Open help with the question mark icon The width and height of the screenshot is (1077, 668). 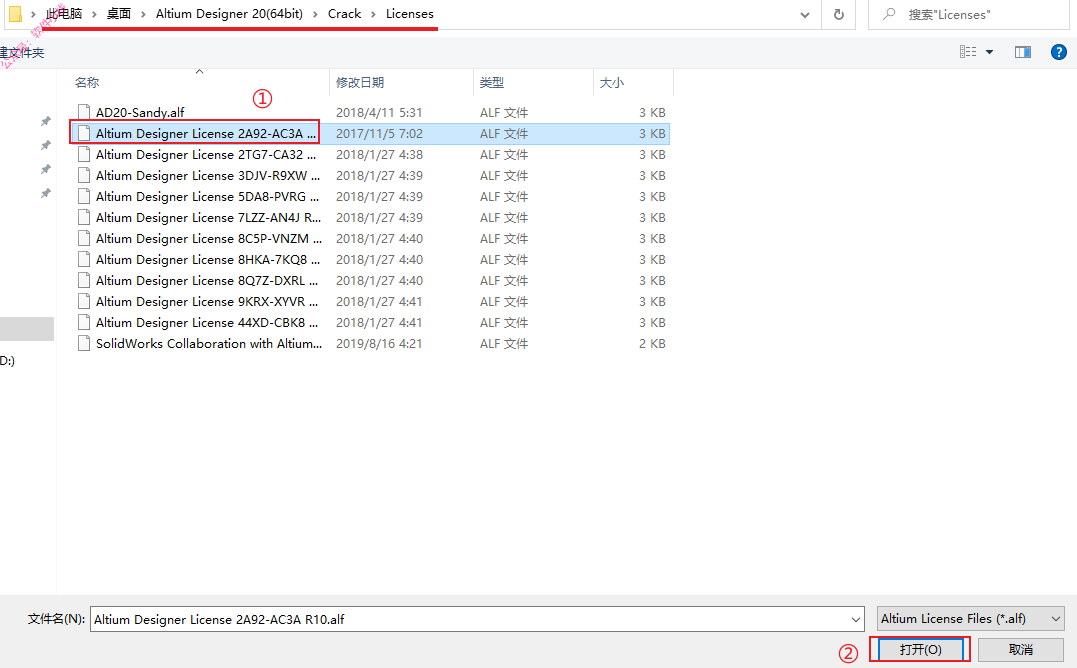(1058, 52)
